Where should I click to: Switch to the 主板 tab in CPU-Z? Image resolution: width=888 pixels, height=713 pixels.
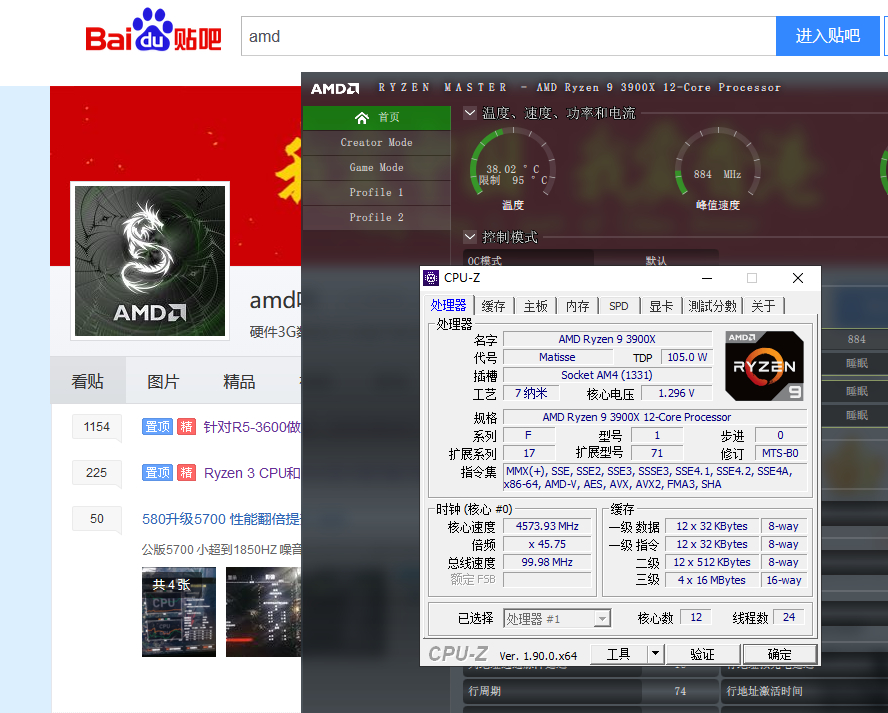pos(535,306)
